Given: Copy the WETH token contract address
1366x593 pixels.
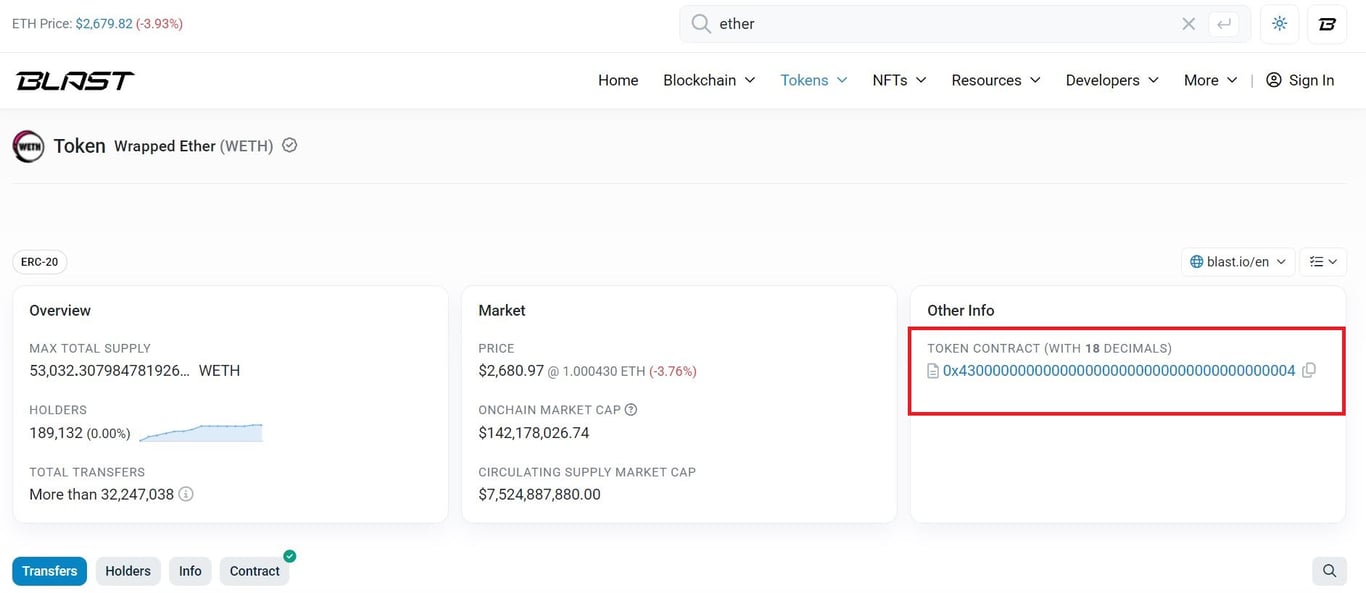Looking at the screenshot, I should [x=1309, y=370].
